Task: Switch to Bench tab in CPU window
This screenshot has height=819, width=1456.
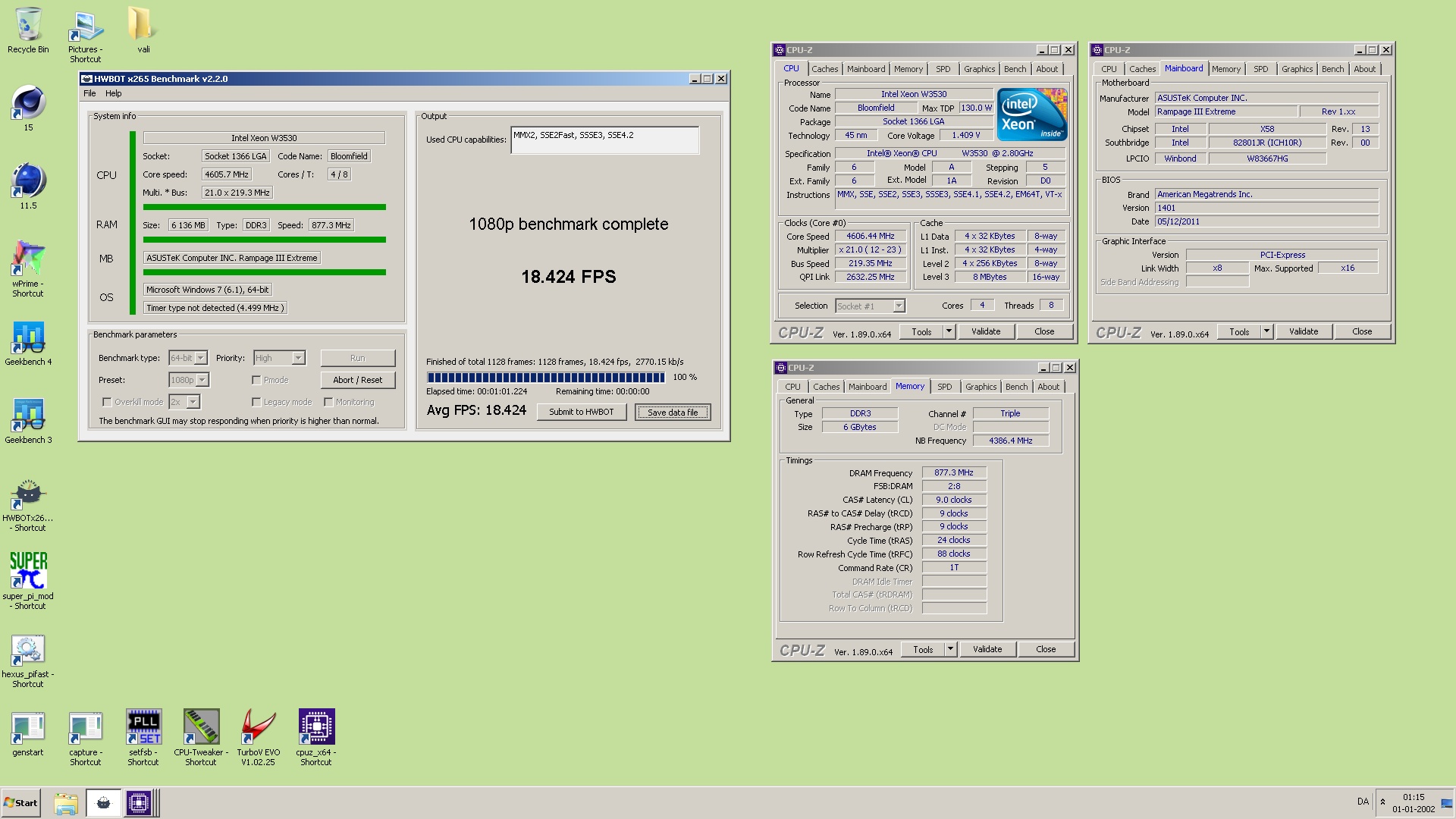Action: coord(1015,69)
